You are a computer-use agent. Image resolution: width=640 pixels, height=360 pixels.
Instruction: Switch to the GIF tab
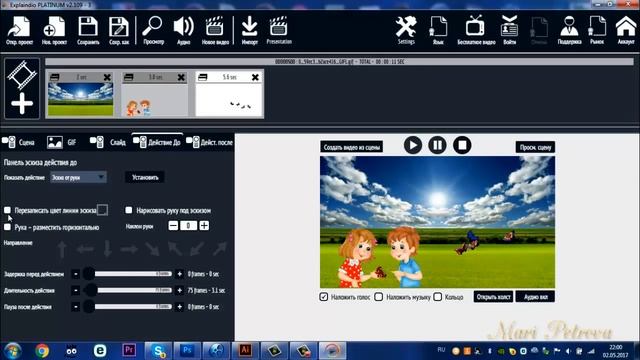(62, 142)
